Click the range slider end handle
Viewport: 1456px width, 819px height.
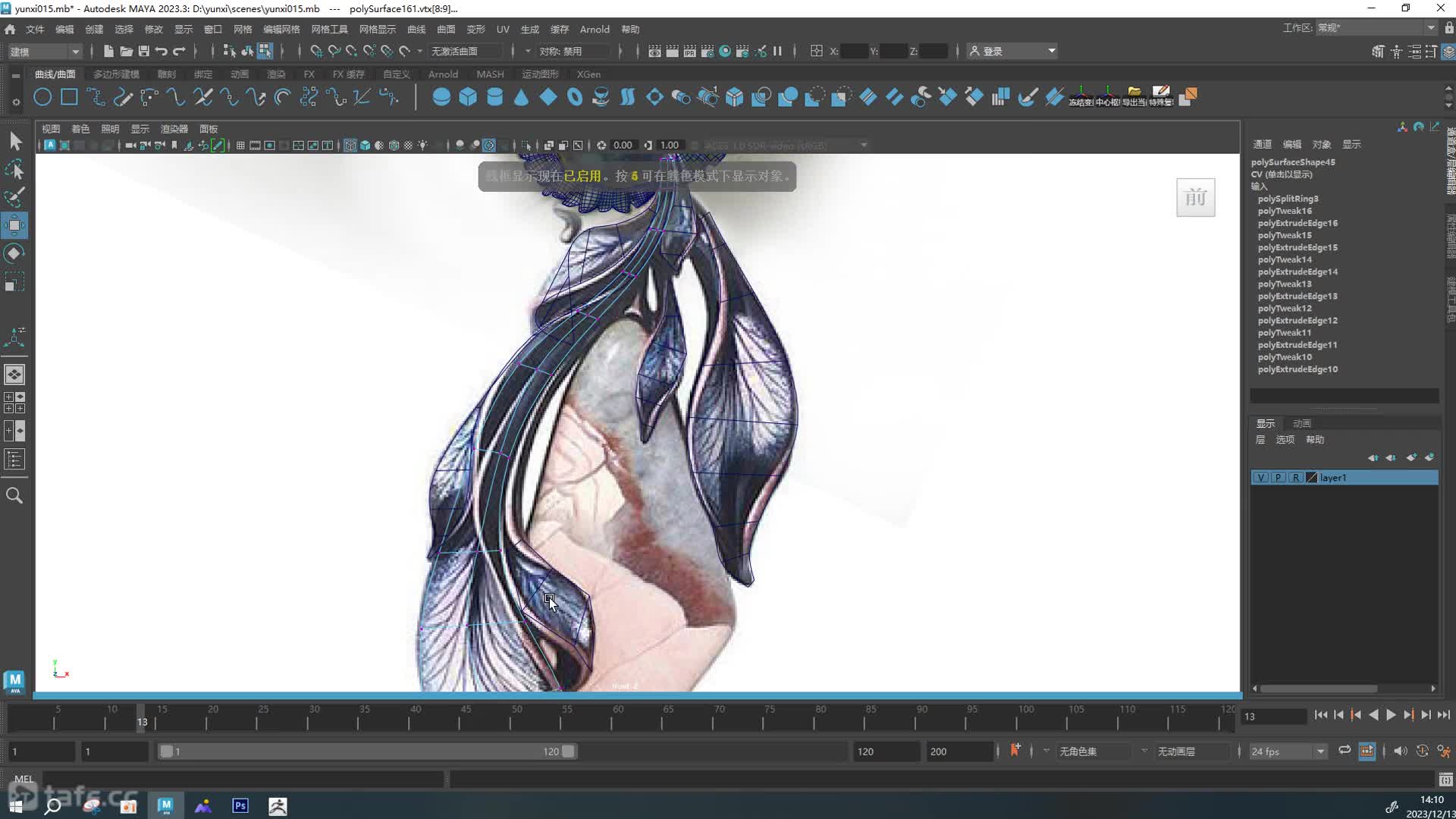click(568, 752)
